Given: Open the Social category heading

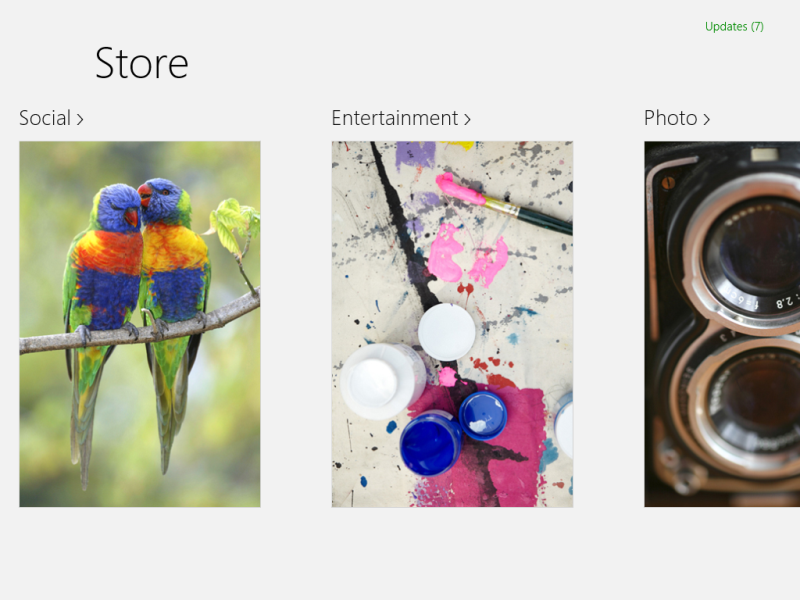Looking at the screenshot, I should coord(45,118).
